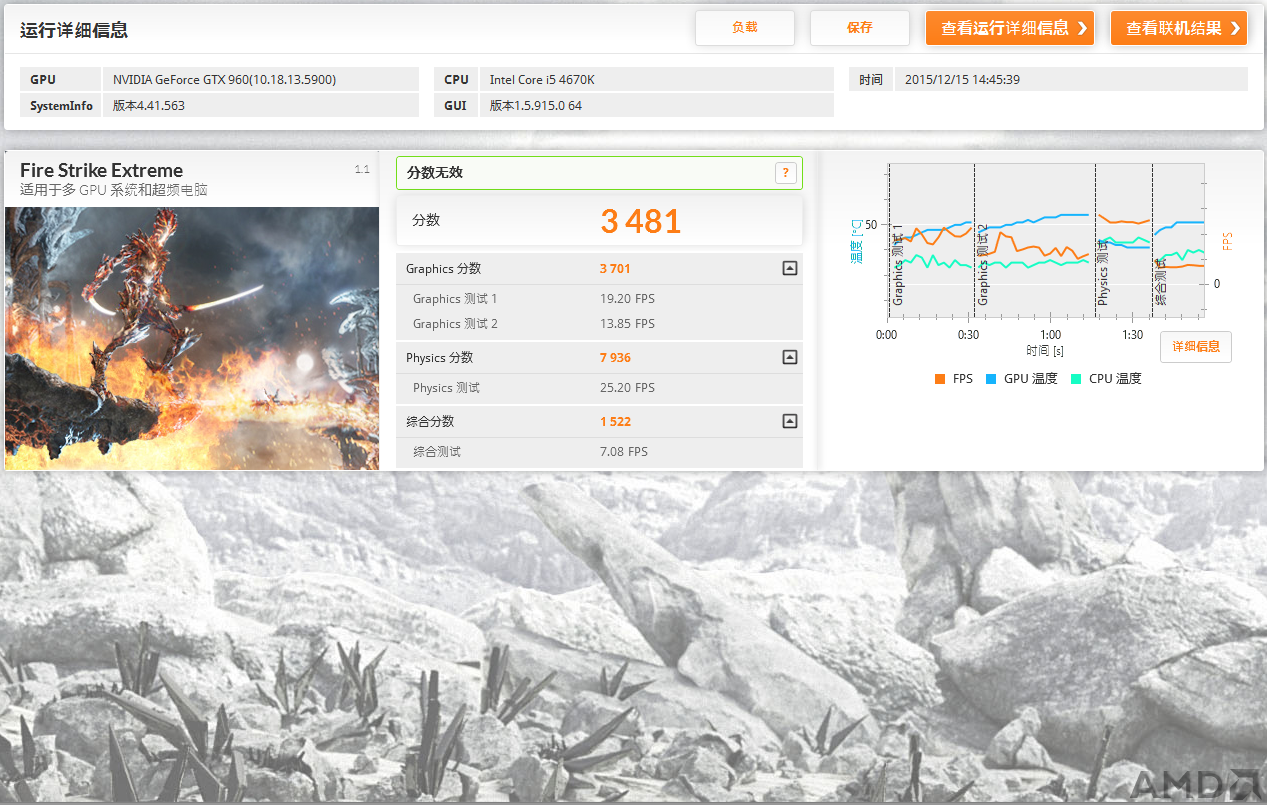The width and height of the screenshot is (1267, 805).
Task: Click the Intel Core i5 4670K CPU value
Action: 542,79
